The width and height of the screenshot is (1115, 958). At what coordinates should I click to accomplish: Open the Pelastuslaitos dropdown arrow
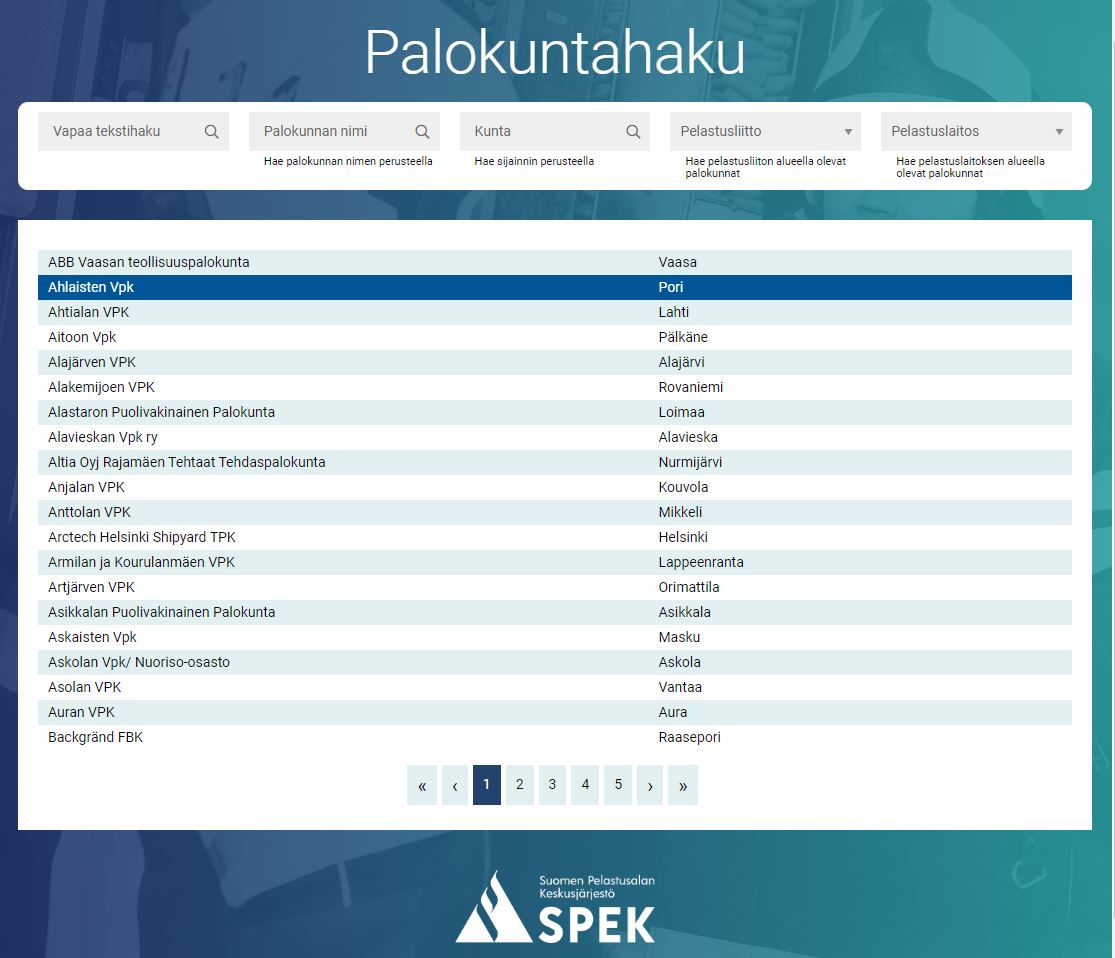pos(1059,132)
